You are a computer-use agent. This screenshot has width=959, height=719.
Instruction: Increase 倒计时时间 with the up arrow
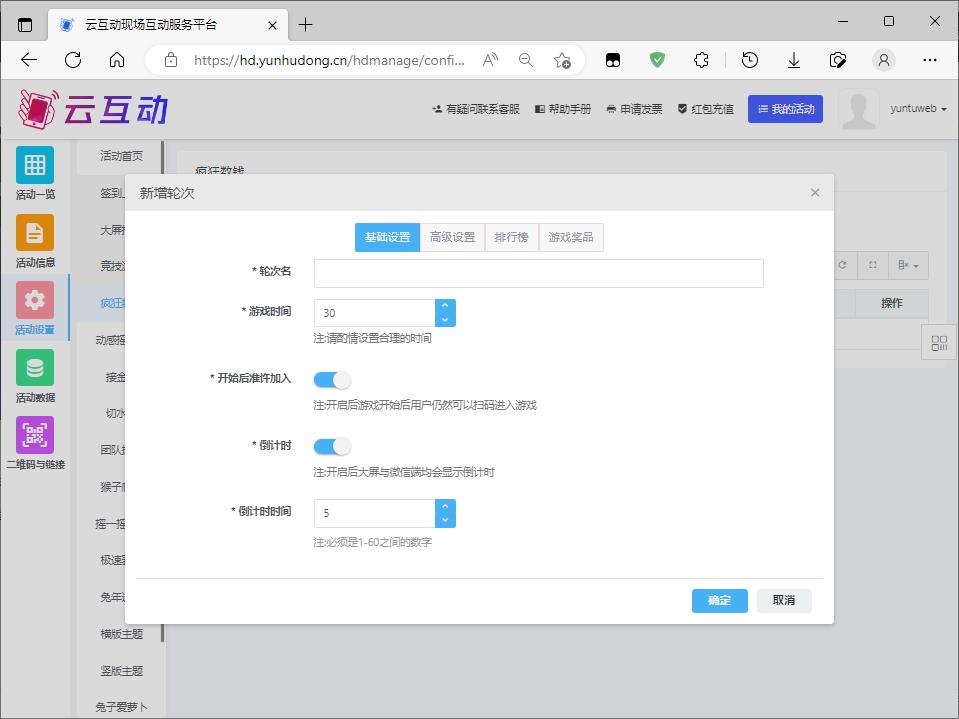pos(445,506)
